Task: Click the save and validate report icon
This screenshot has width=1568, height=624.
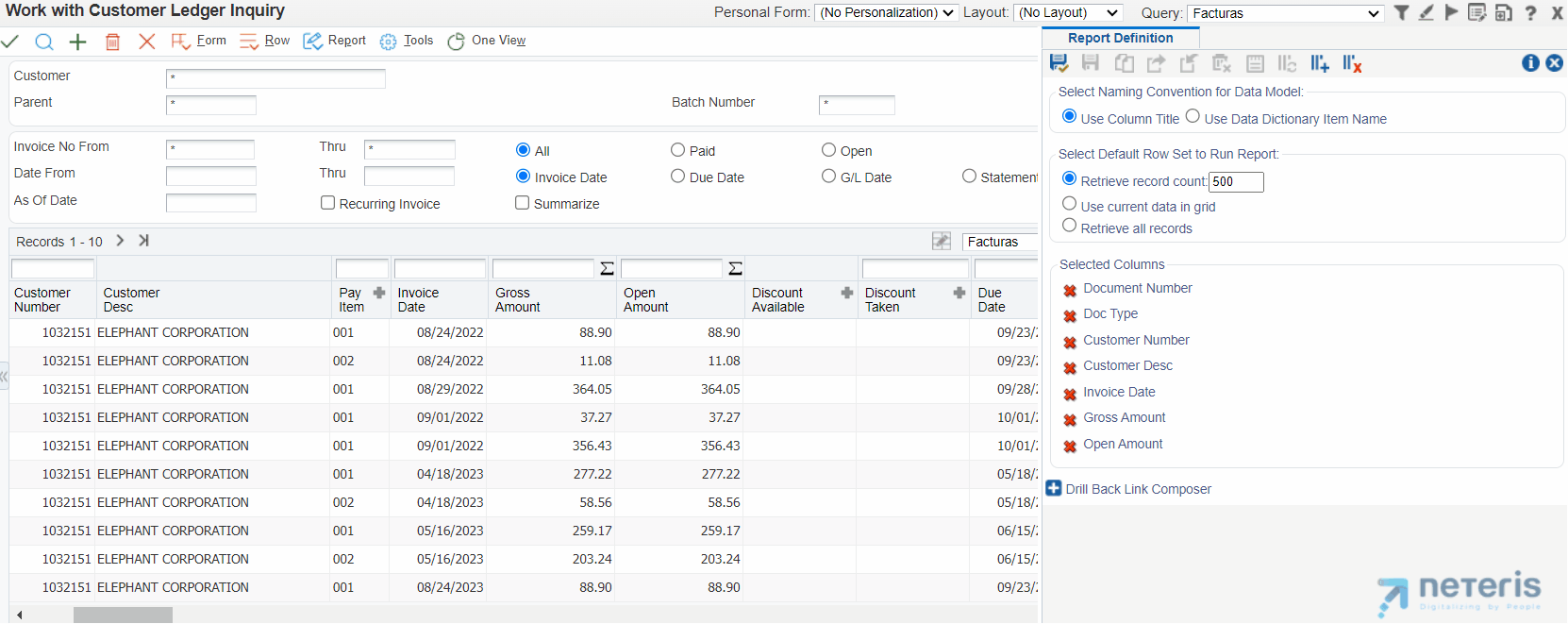Action: (1059, 63)
